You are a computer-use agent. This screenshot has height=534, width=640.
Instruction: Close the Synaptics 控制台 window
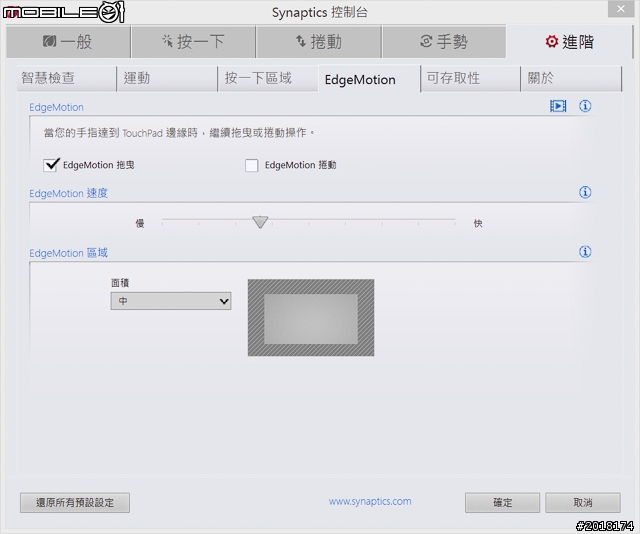pyautogui.click(x=621, y=9)
